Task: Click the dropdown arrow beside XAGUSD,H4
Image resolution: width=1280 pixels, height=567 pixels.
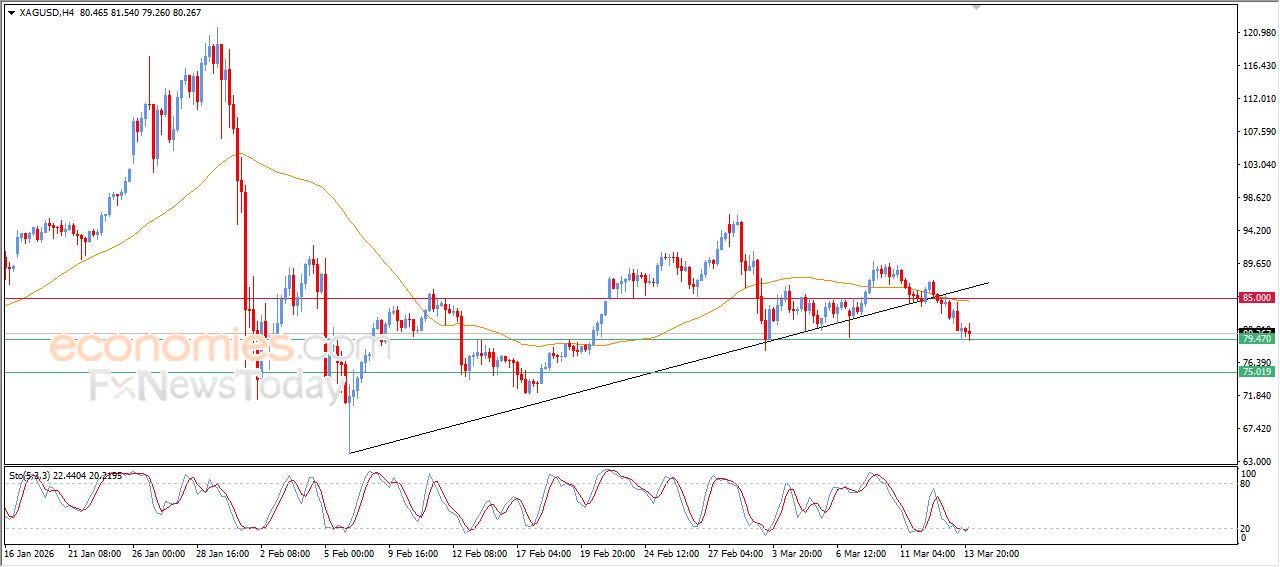Action: coord(11,13)
